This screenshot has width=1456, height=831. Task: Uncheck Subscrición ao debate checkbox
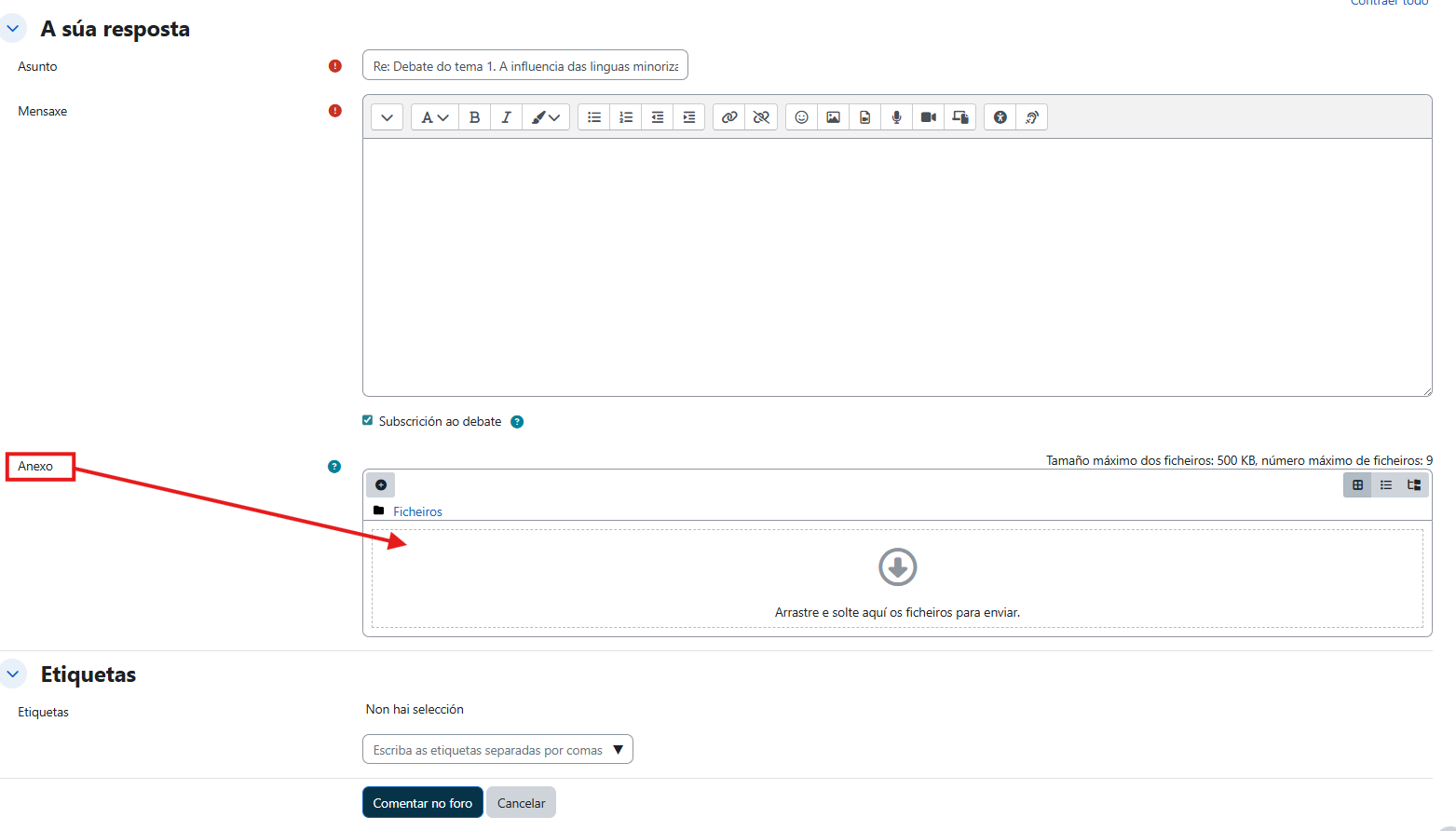pyautogui.click(x=368, y=421)
